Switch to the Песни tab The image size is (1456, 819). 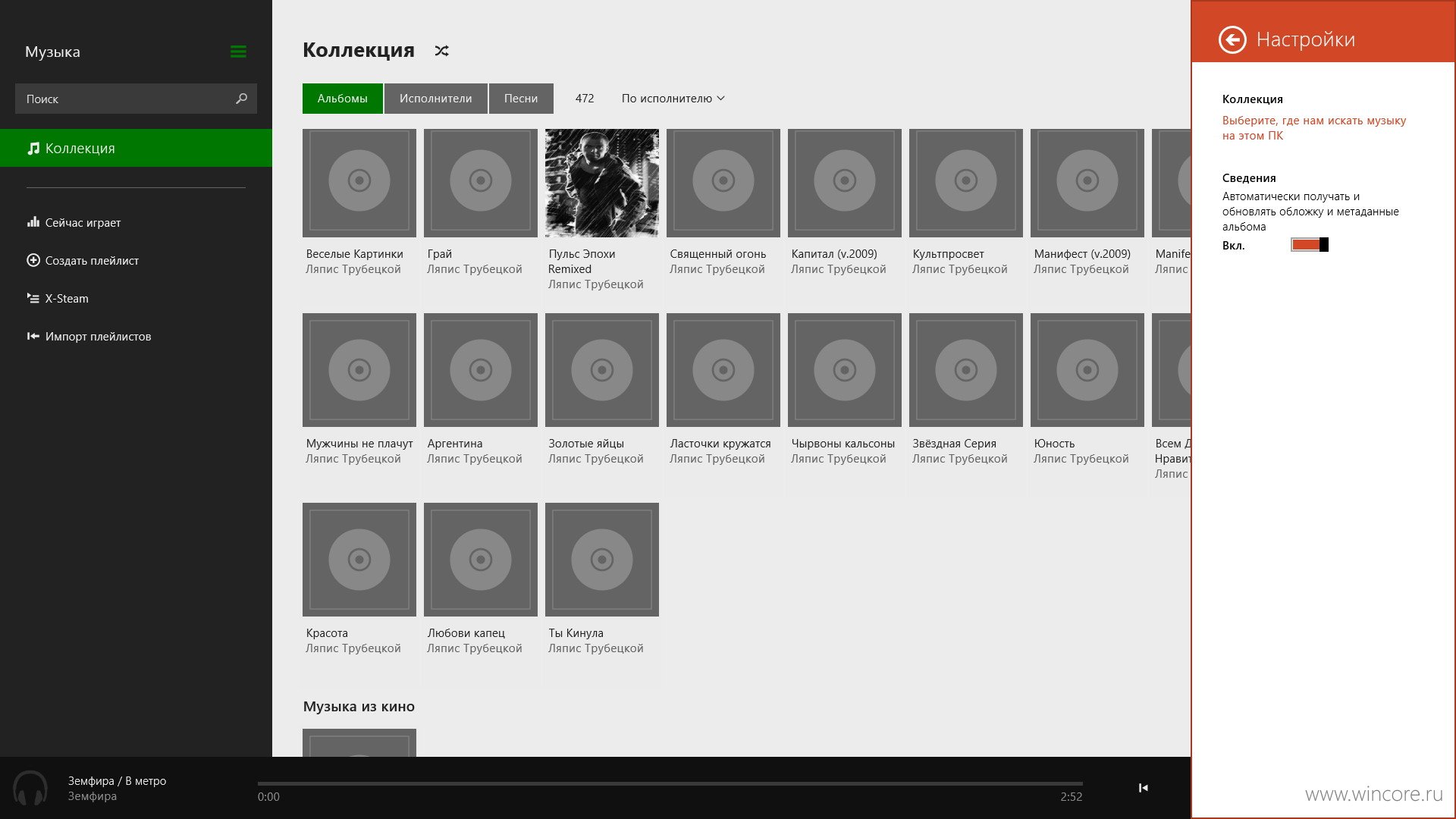coord(521,99)
